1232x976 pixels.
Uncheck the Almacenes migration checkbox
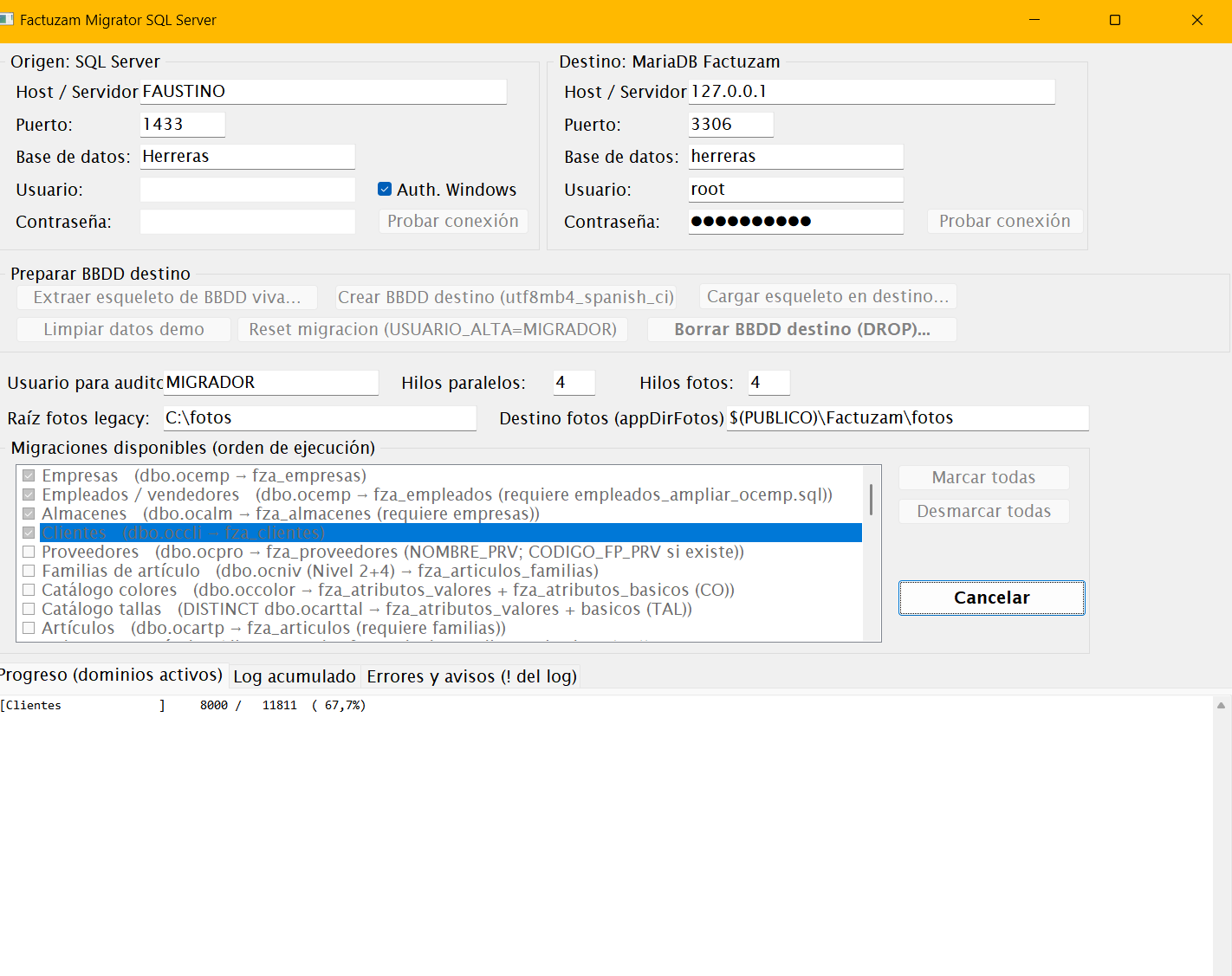pos(29,514)
